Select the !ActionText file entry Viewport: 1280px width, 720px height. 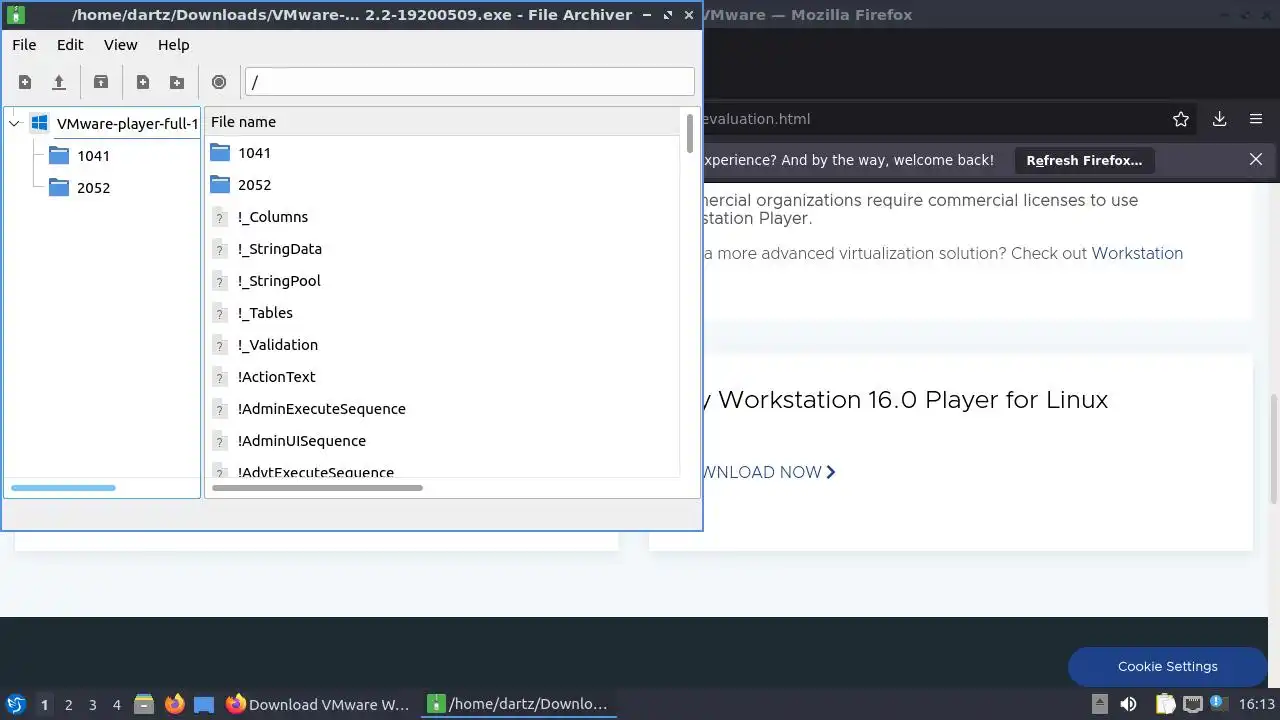(276, 377)
